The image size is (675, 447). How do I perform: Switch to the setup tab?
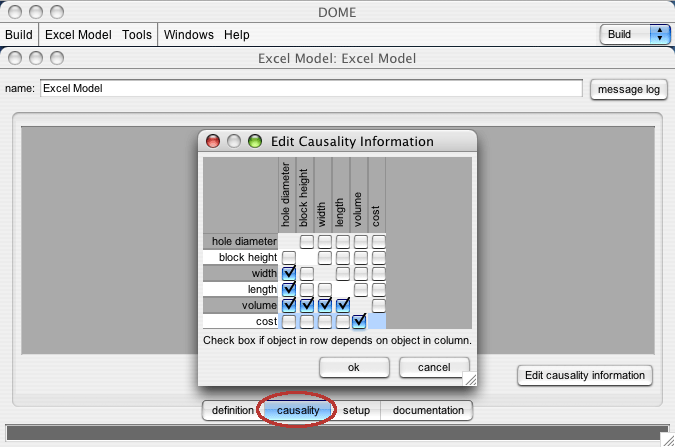pyautogui.click(x=356, y=410)
